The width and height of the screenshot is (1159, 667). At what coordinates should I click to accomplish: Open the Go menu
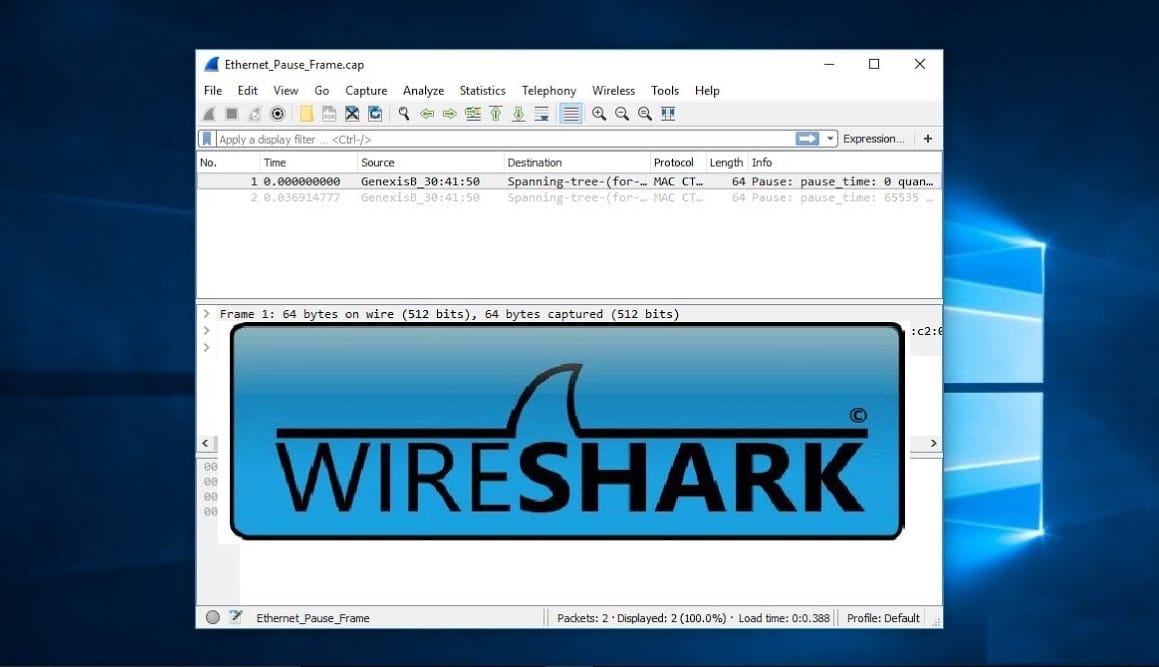pos(322,90)
